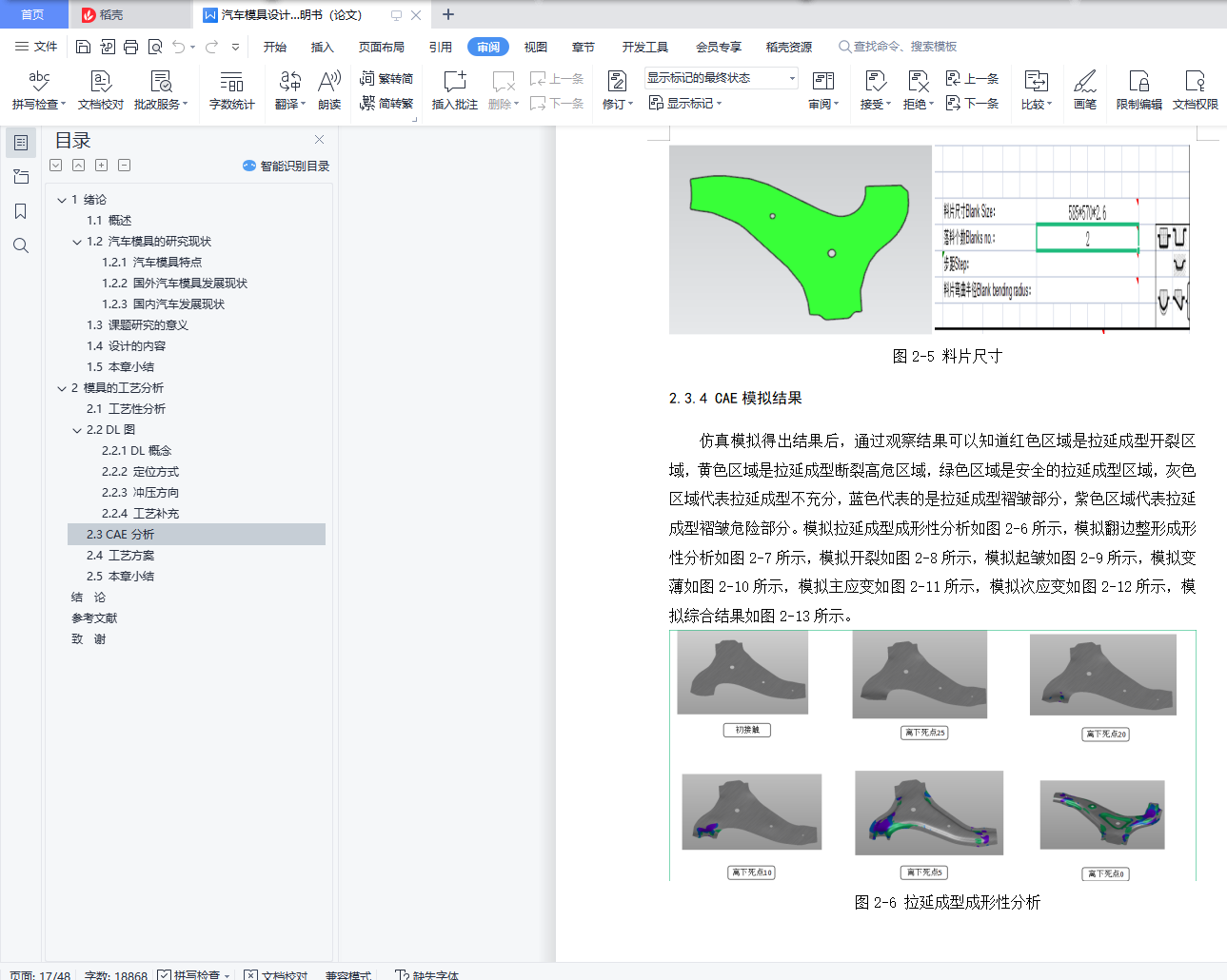Go to the 首页 home tab

(33, 14)
